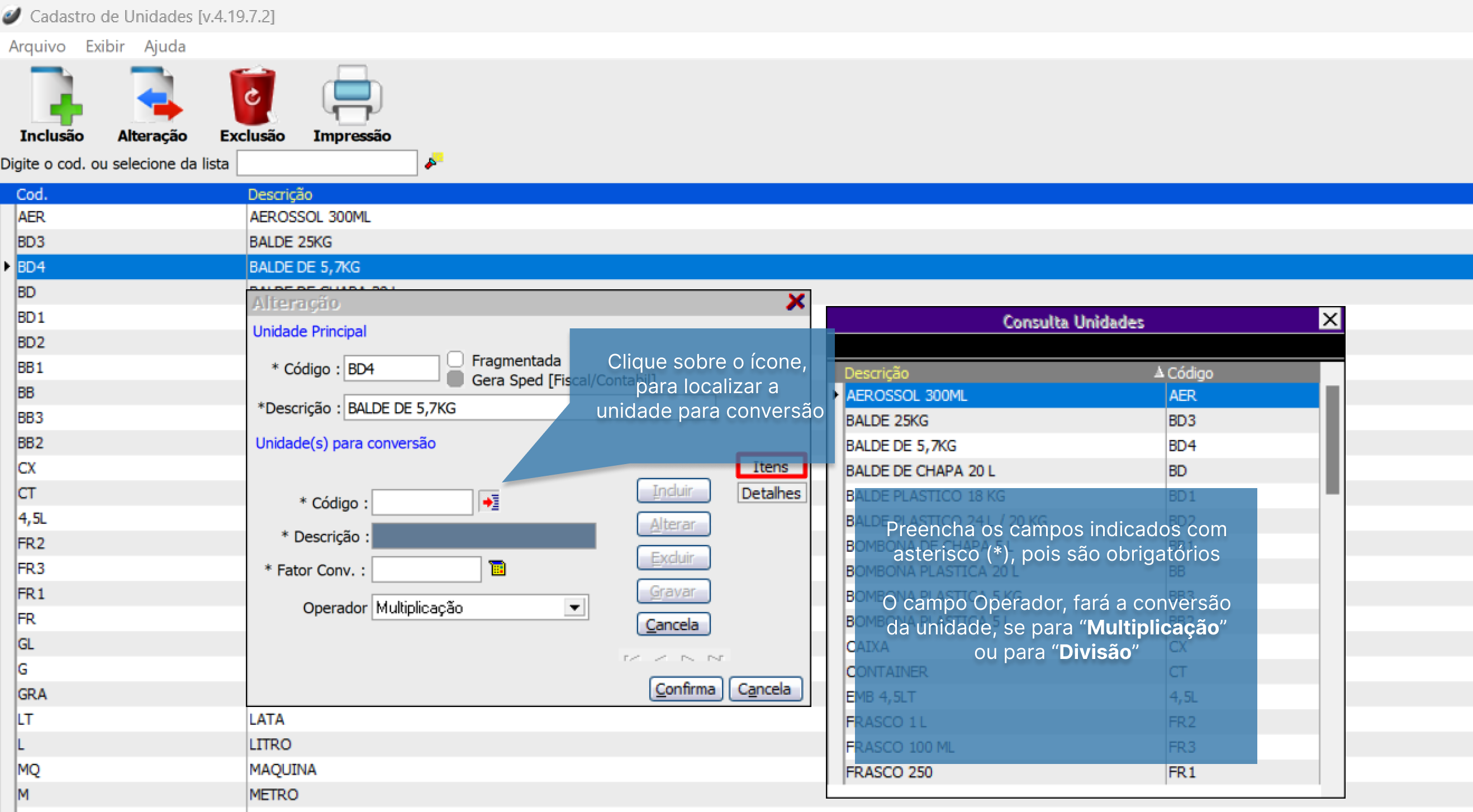Viewport: 1473px width, 812px height.
Task: Open the Exibir menu
Action: tap(104, 46)
